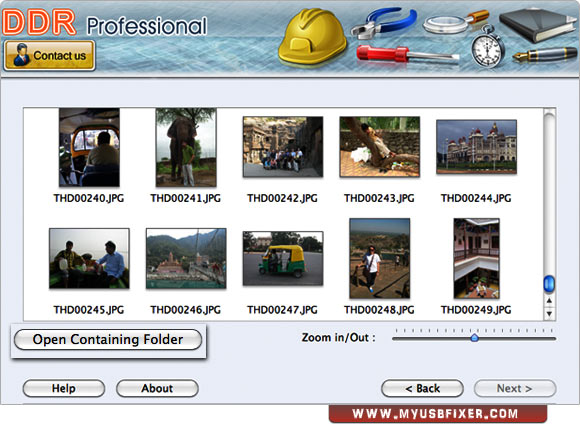Screen dimensions: 580x424
Task: Select the THD00240.JPG auto-rickshaw interior thumbnail
Action: (x=90, y=147)
